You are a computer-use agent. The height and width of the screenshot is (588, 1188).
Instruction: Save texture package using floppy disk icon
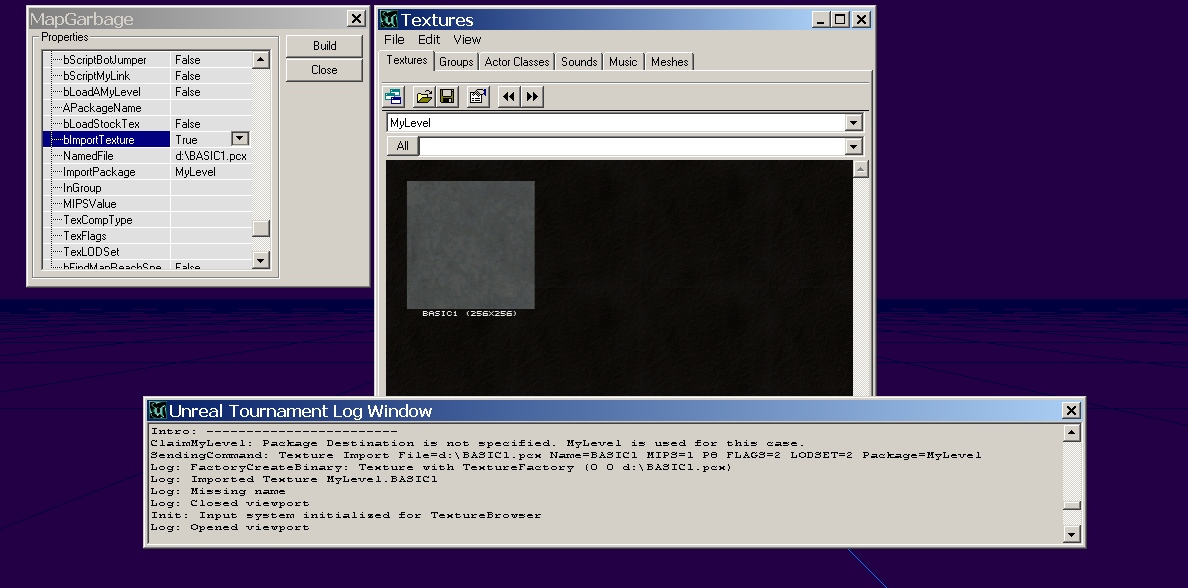click(447, 97)
